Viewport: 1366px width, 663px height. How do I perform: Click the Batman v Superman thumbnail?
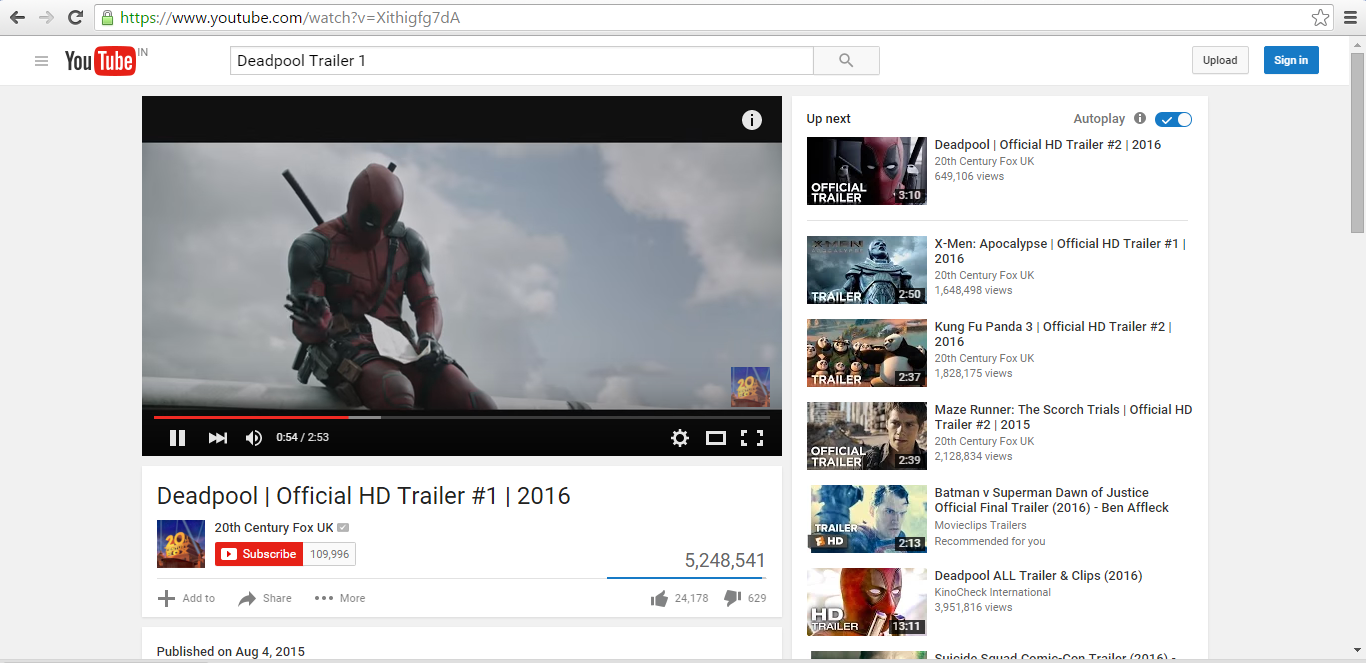click(x=866, y=519)
